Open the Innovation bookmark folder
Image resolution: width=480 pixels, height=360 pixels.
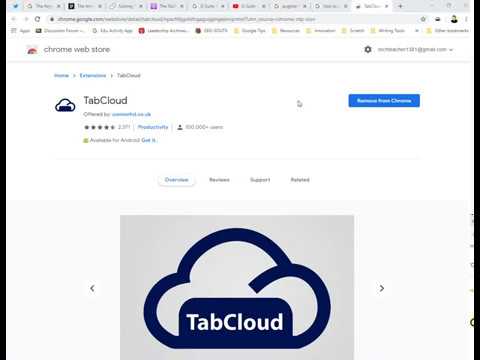pyautogui.click(x=321, y=31)
